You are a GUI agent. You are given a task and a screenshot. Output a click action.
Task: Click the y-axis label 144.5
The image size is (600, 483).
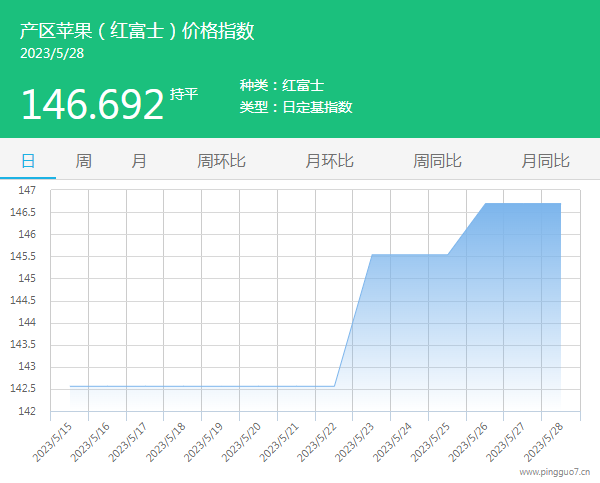point(23,300)
